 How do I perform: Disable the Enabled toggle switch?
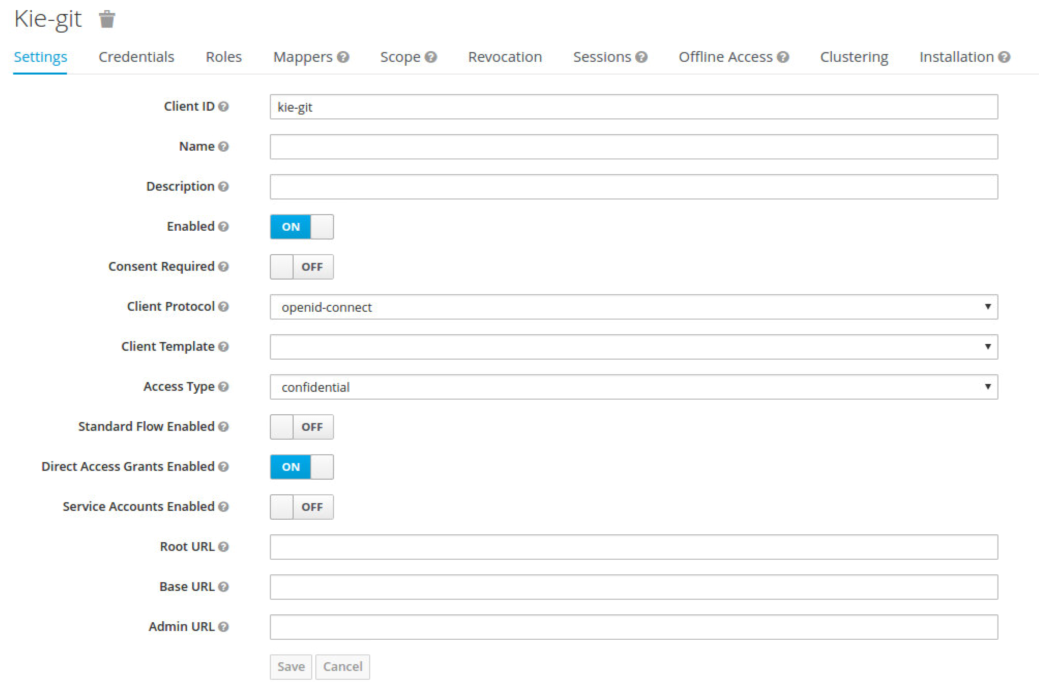pyautogui.click(x=301, y=227)
